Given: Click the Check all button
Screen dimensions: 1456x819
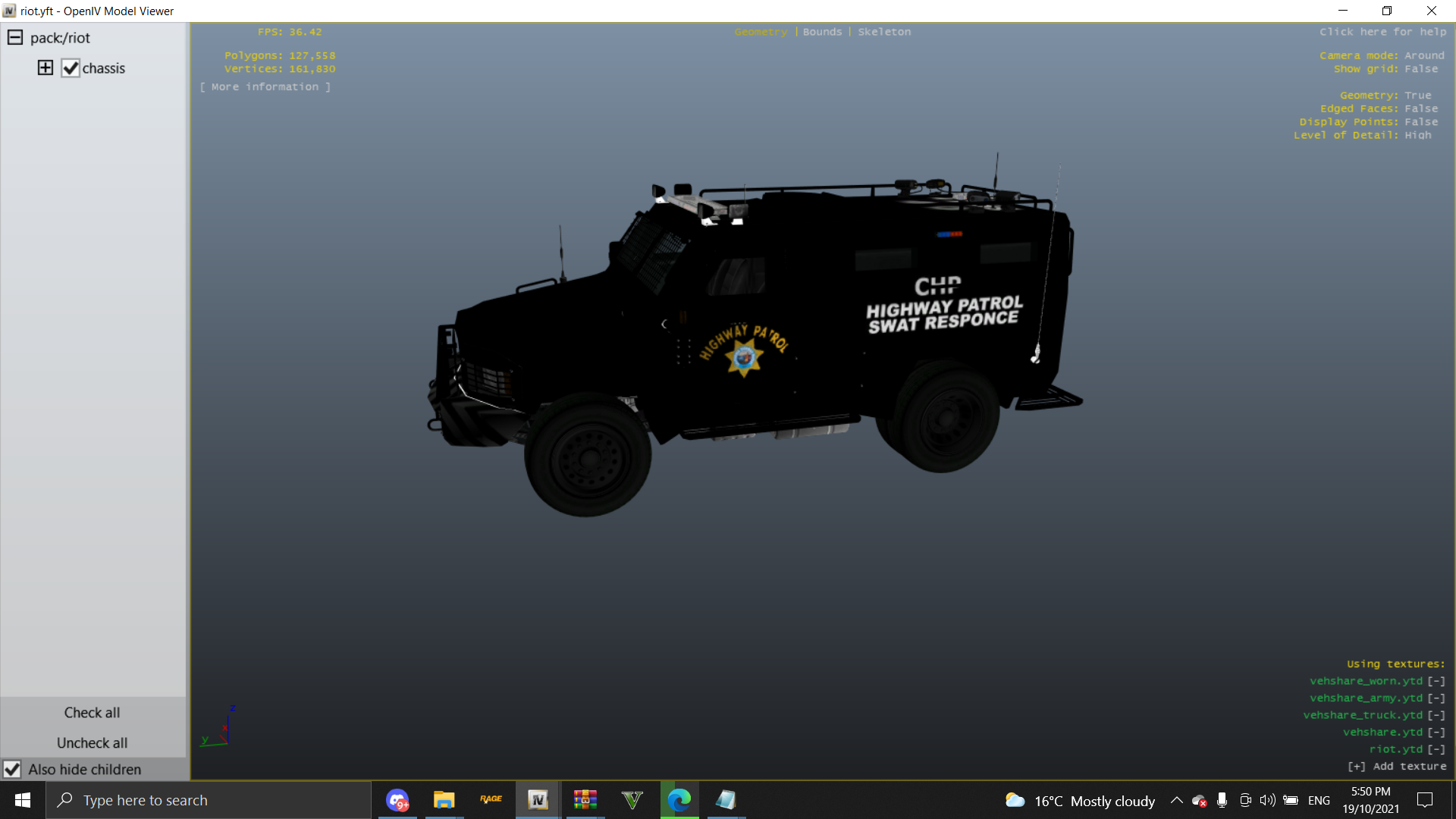Looking at the screenshot, I should point(92,713).
